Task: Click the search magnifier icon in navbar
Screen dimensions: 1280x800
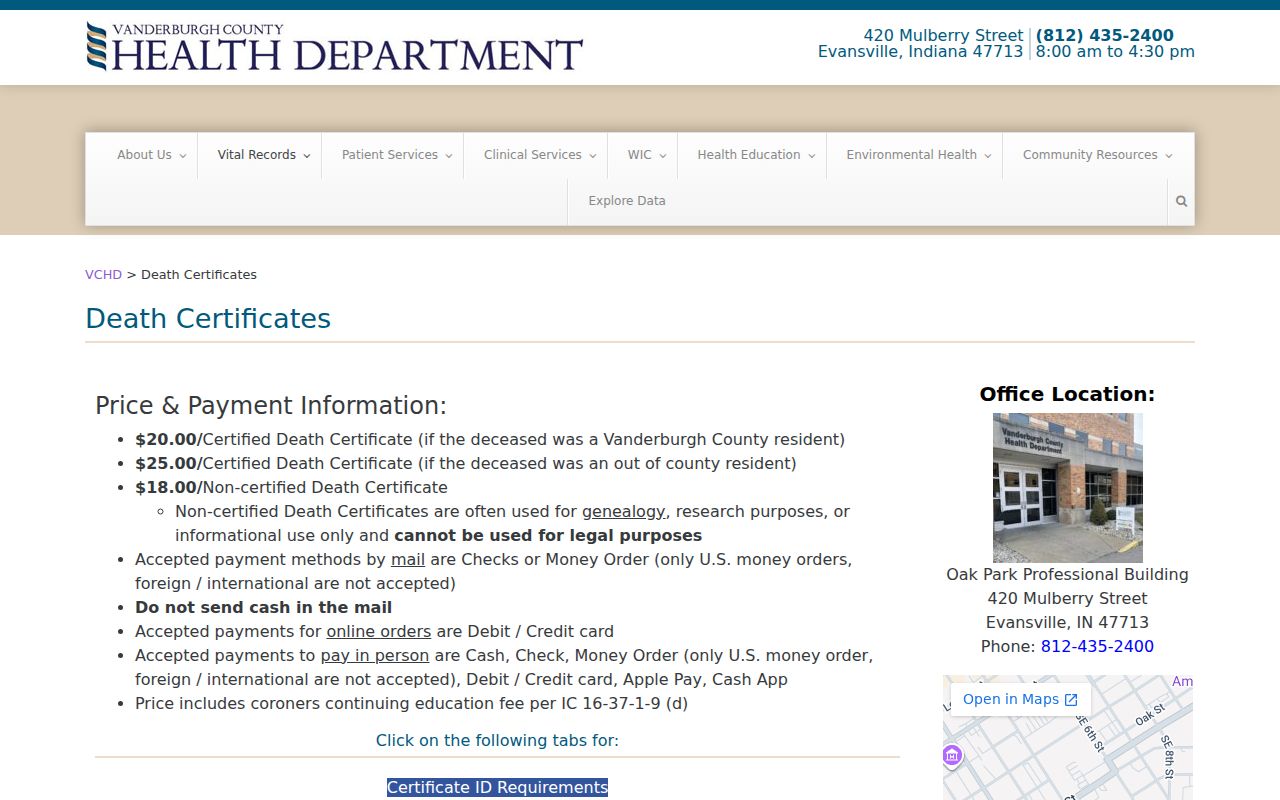Action: pos(1181,201)
